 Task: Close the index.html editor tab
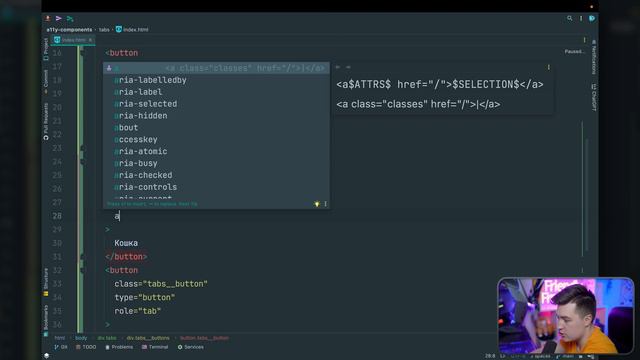90,40
